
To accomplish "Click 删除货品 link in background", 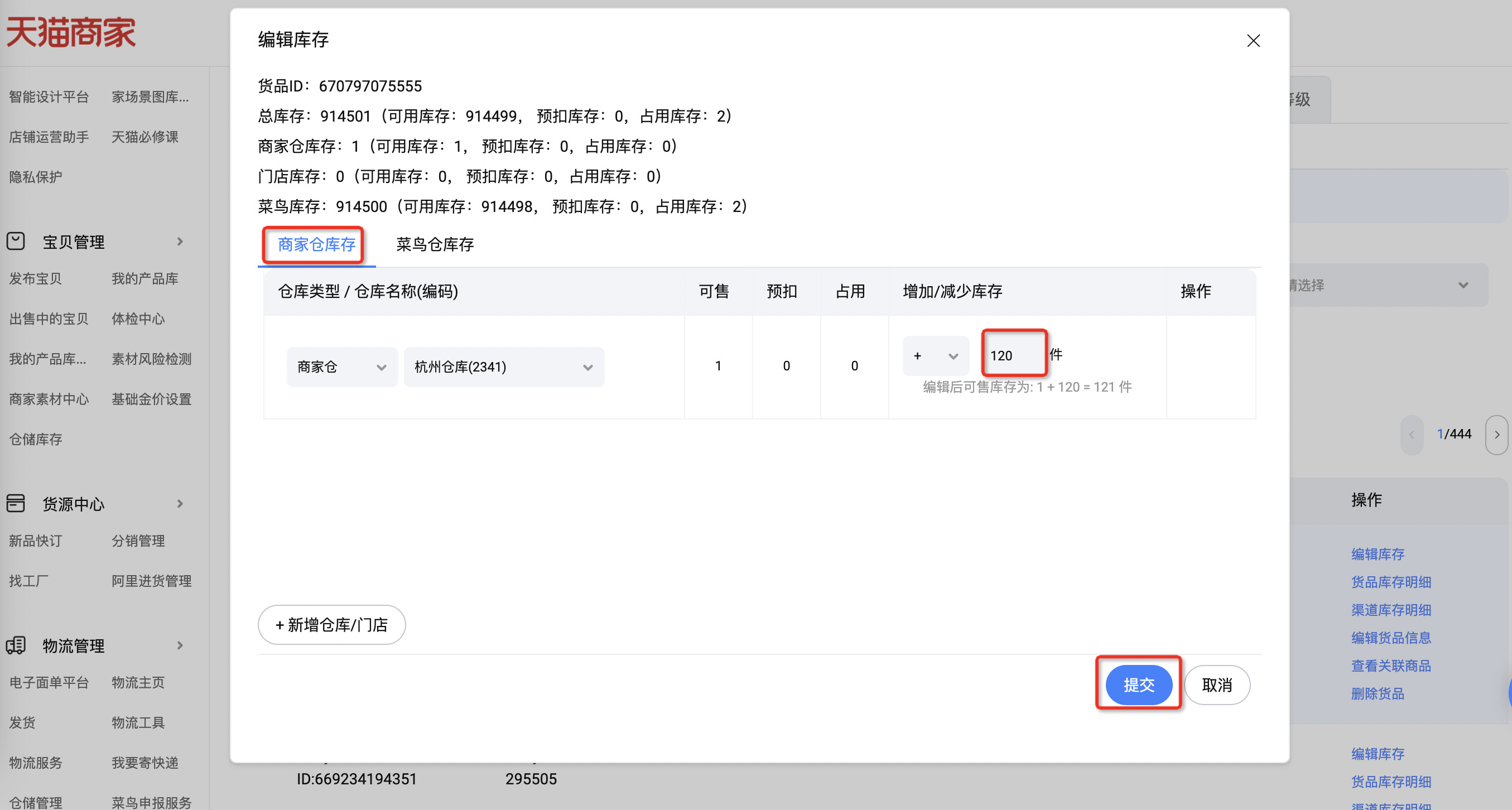I will click(1377, 693).
